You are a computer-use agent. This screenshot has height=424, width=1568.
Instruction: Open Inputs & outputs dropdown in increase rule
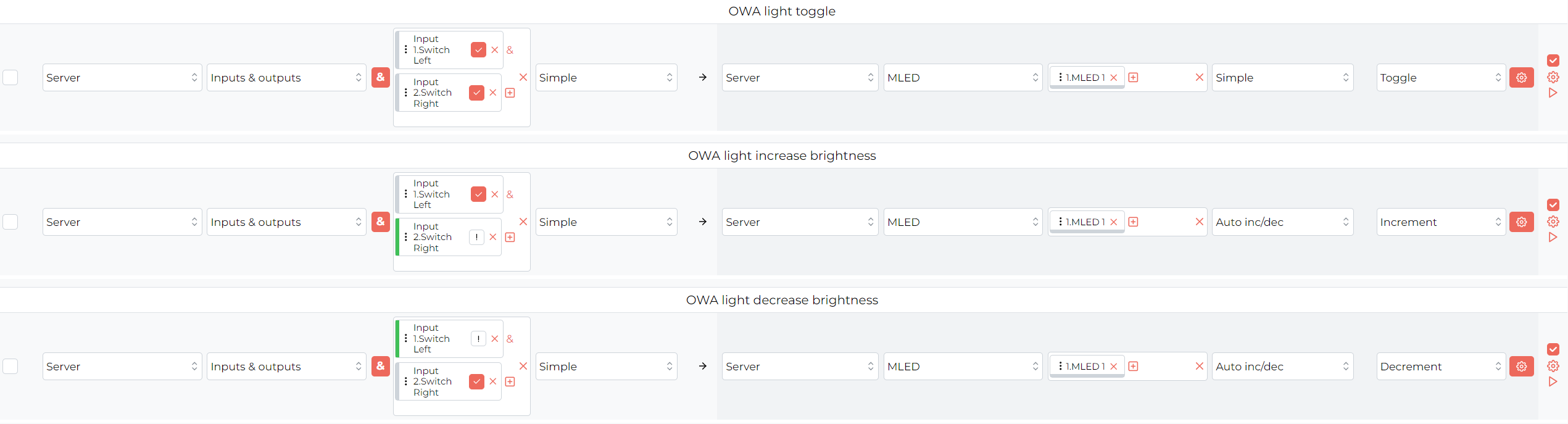[286, 222]
